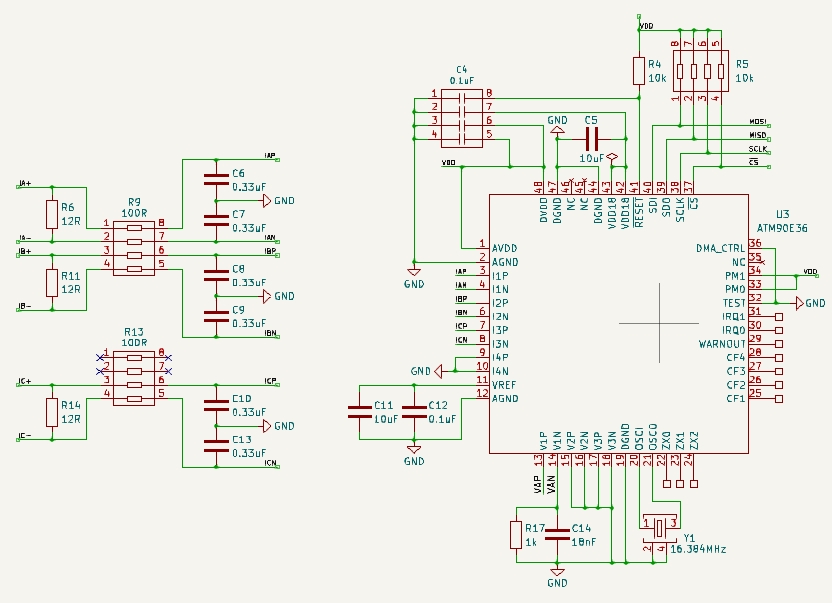Select the C13 0.33uF capacitor symbol
Image resolution: width=832 pixels, height=603 pixels.
[x=216, y=446]
